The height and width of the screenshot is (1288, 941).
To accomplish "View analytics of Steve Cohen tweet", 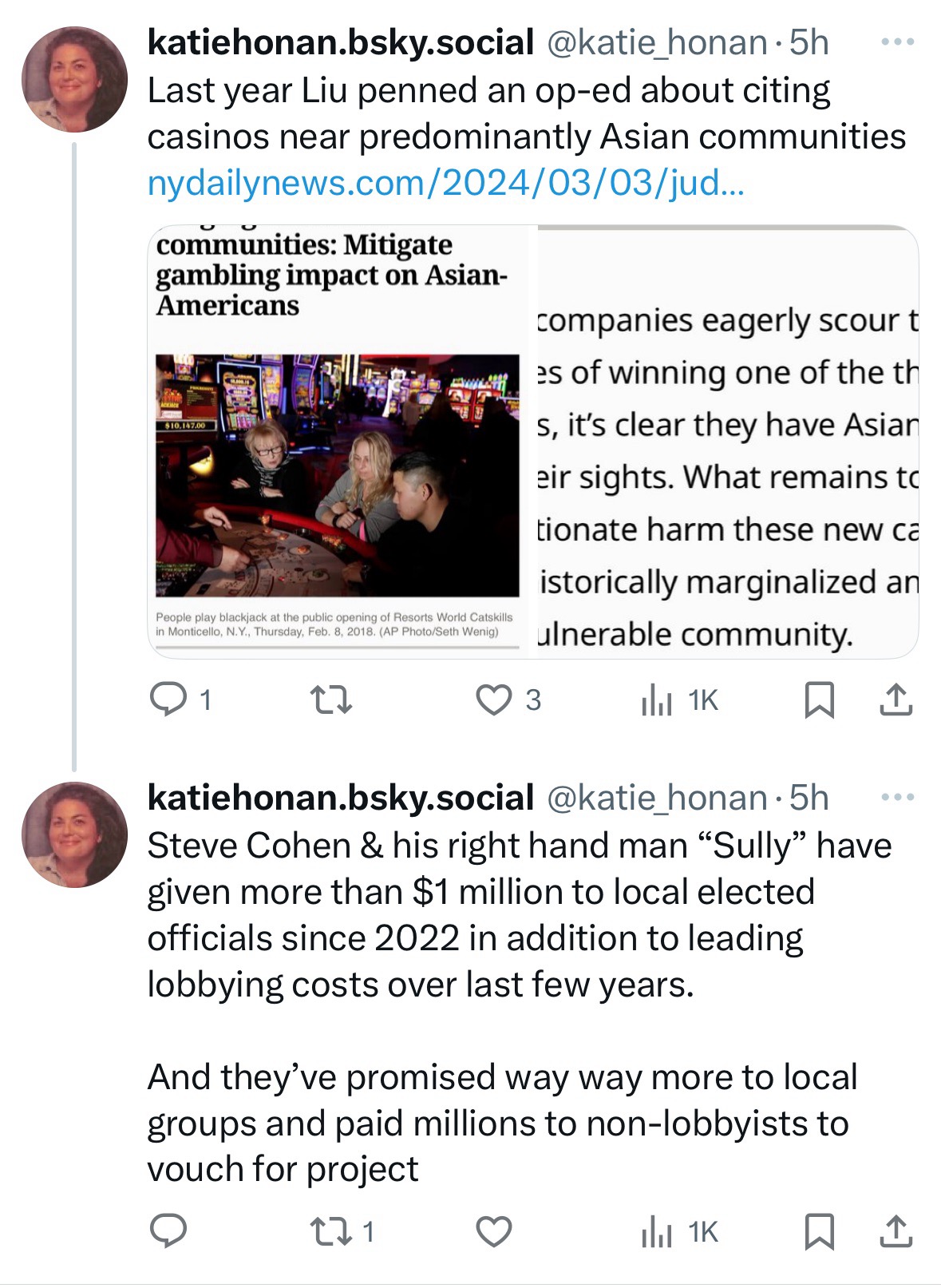I will pyautogui.click(x=657, y=1231).
